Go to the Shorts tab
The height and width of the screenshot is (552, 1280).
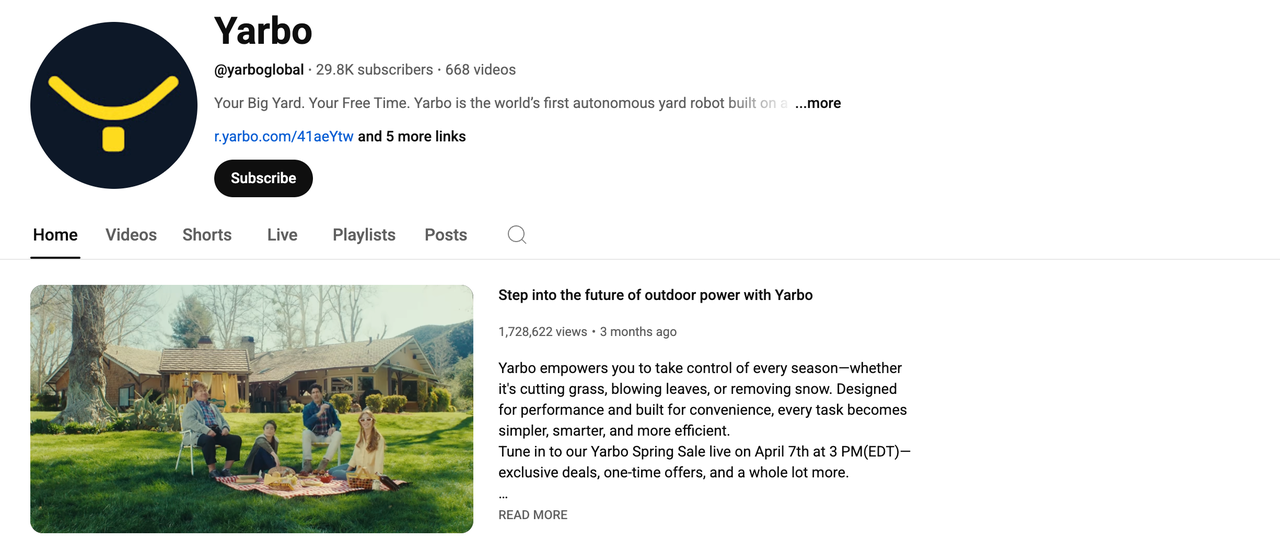[207, 235]
